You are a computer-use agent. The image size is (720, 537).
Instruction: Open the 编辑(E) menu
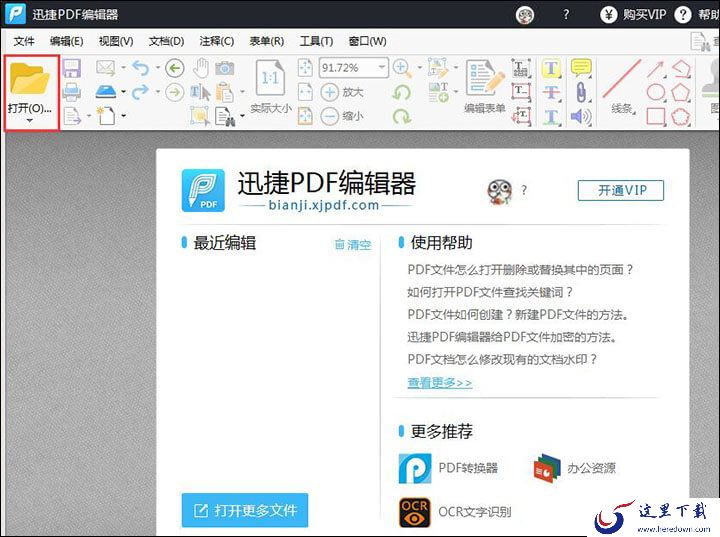(x=67, y=41)
